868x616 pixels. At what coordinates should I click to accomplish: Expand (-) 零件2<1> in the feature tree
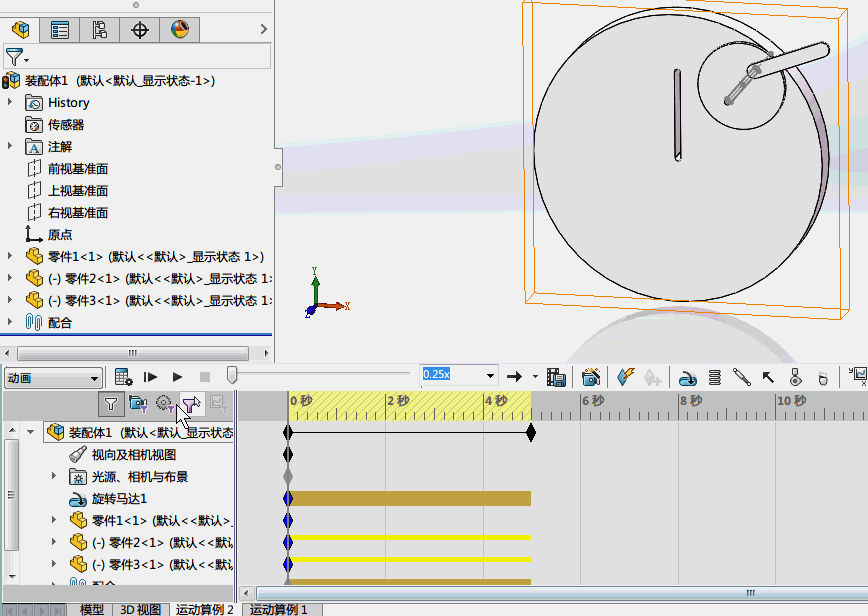9,278
